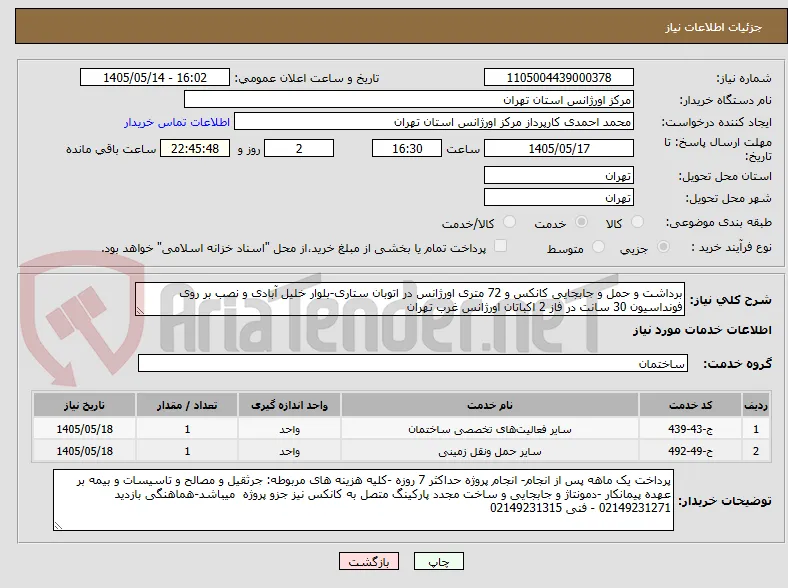This screenshot has height=588, width=788.
Task: Click the کد خدمت column header
Action: (691, 405)
